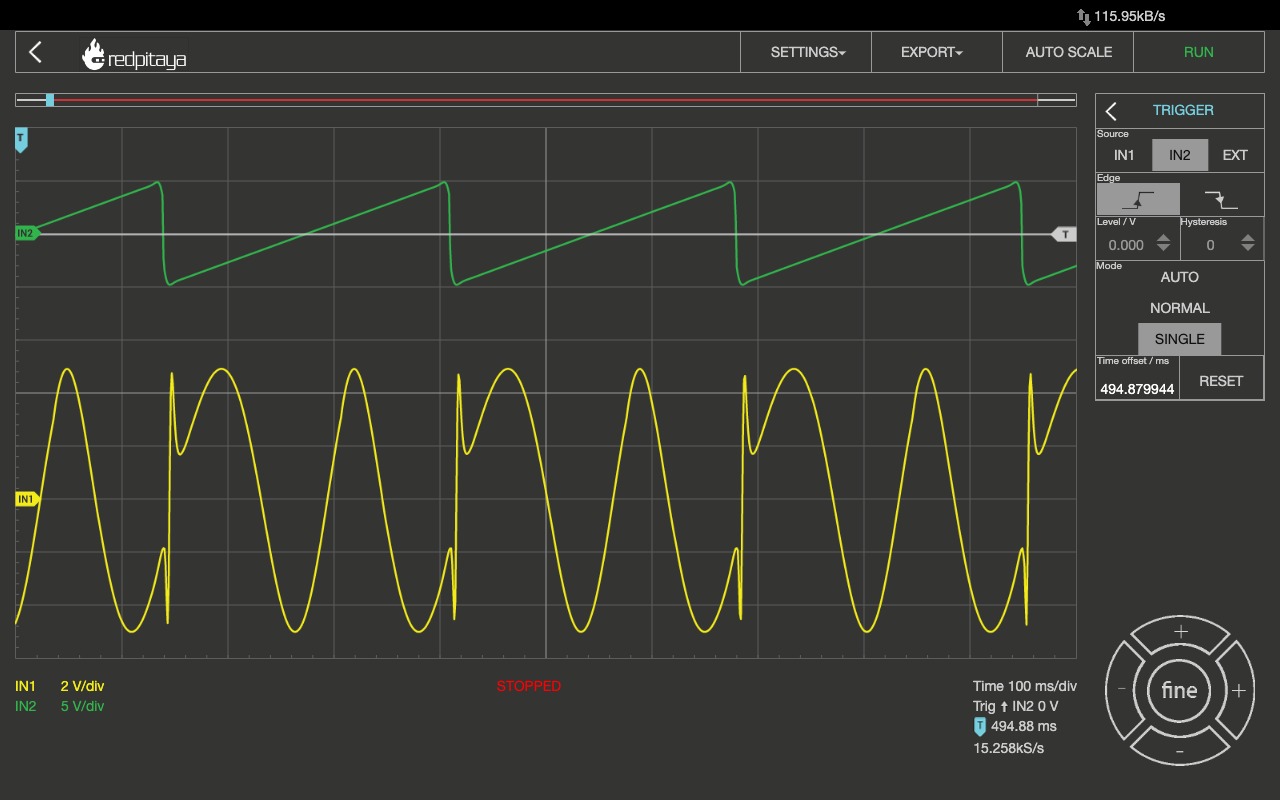Click the blue handle on the buffer overview bar

[50, 100]
